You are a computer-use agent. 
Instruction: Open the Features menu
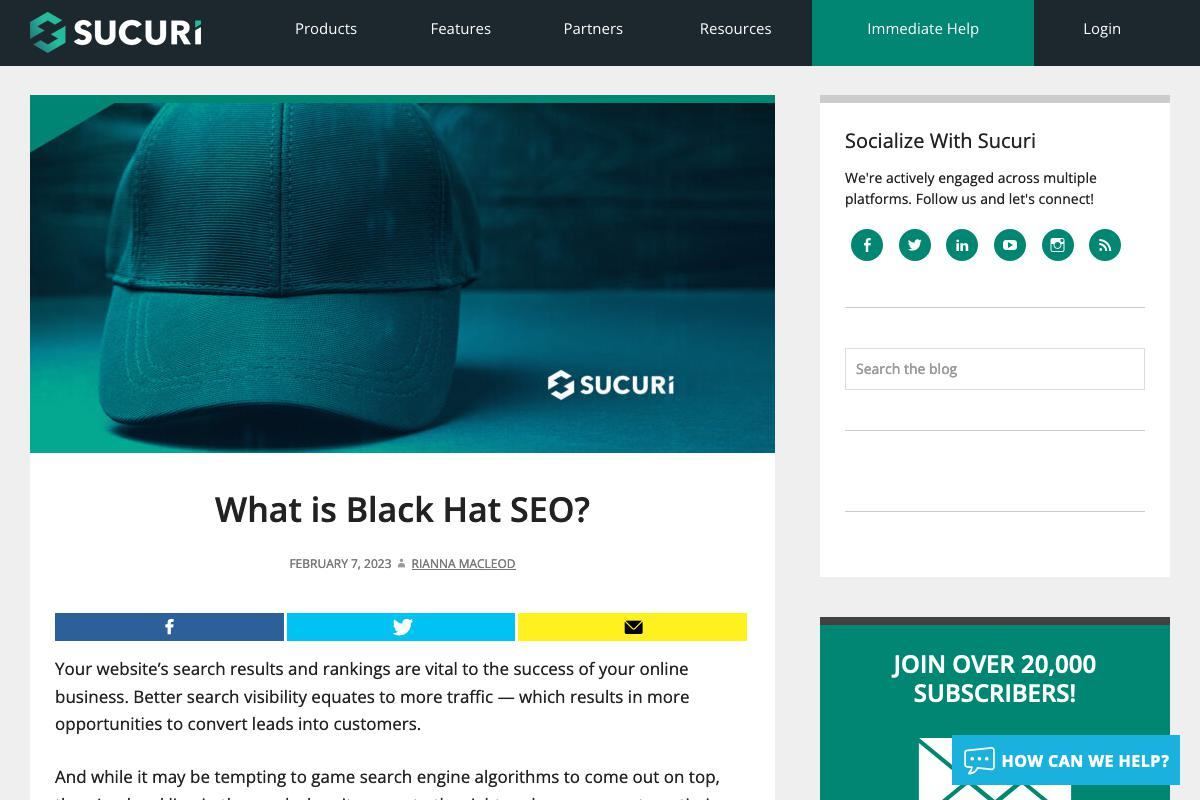click(461, 29)
